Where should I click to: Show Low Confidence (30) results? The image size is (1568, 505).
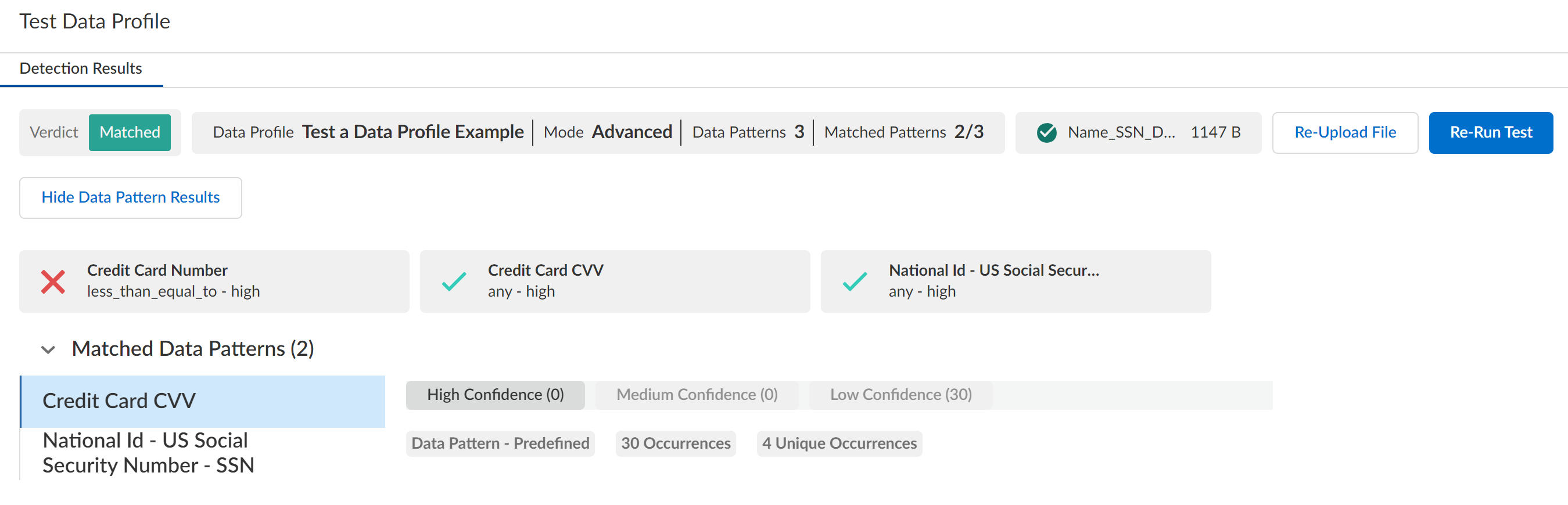coord(900,395)
